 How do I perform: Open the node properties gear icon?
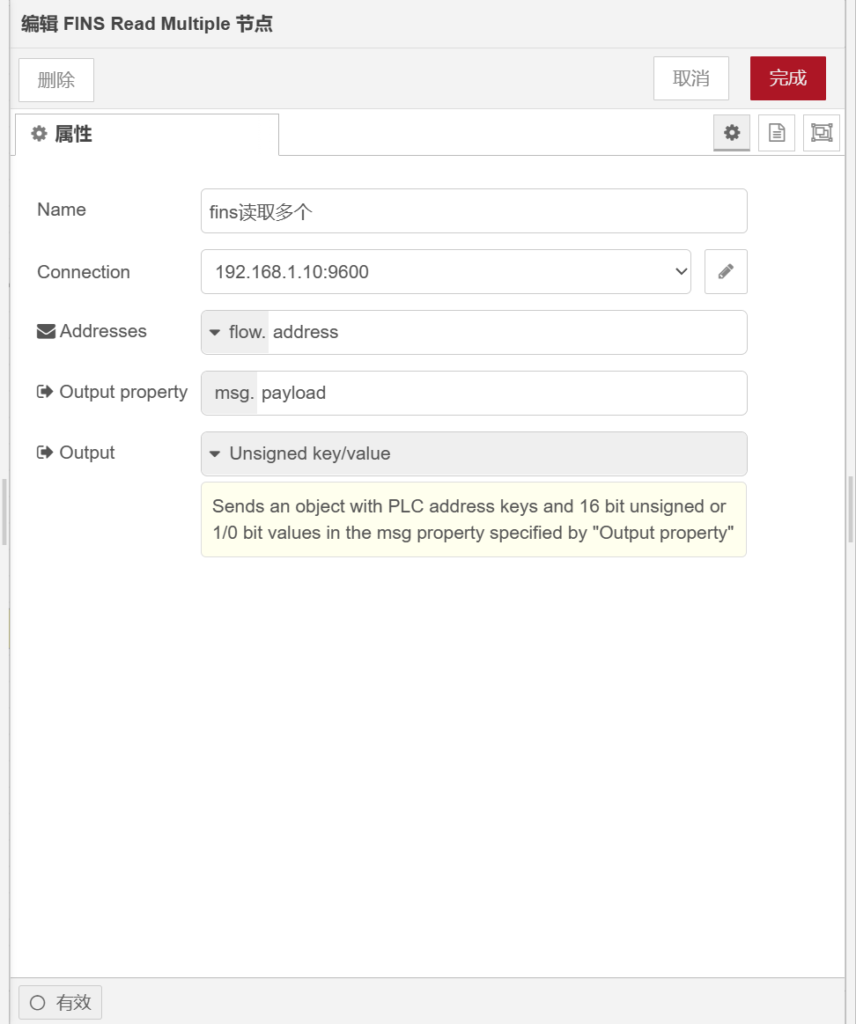coord(732,133)
